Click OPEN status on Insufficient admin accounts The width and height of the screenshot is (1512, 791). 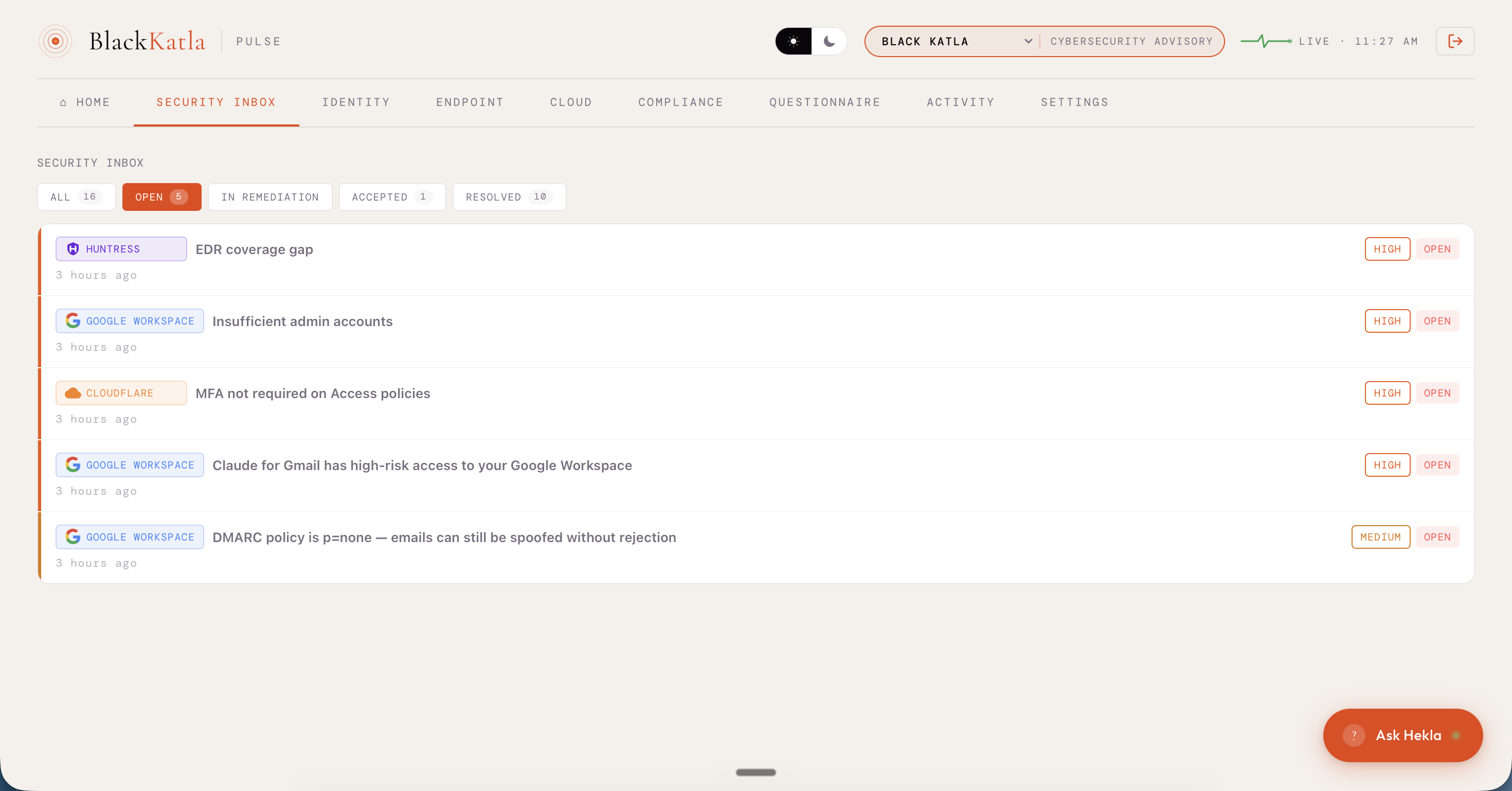click(x=1437, y=321)
